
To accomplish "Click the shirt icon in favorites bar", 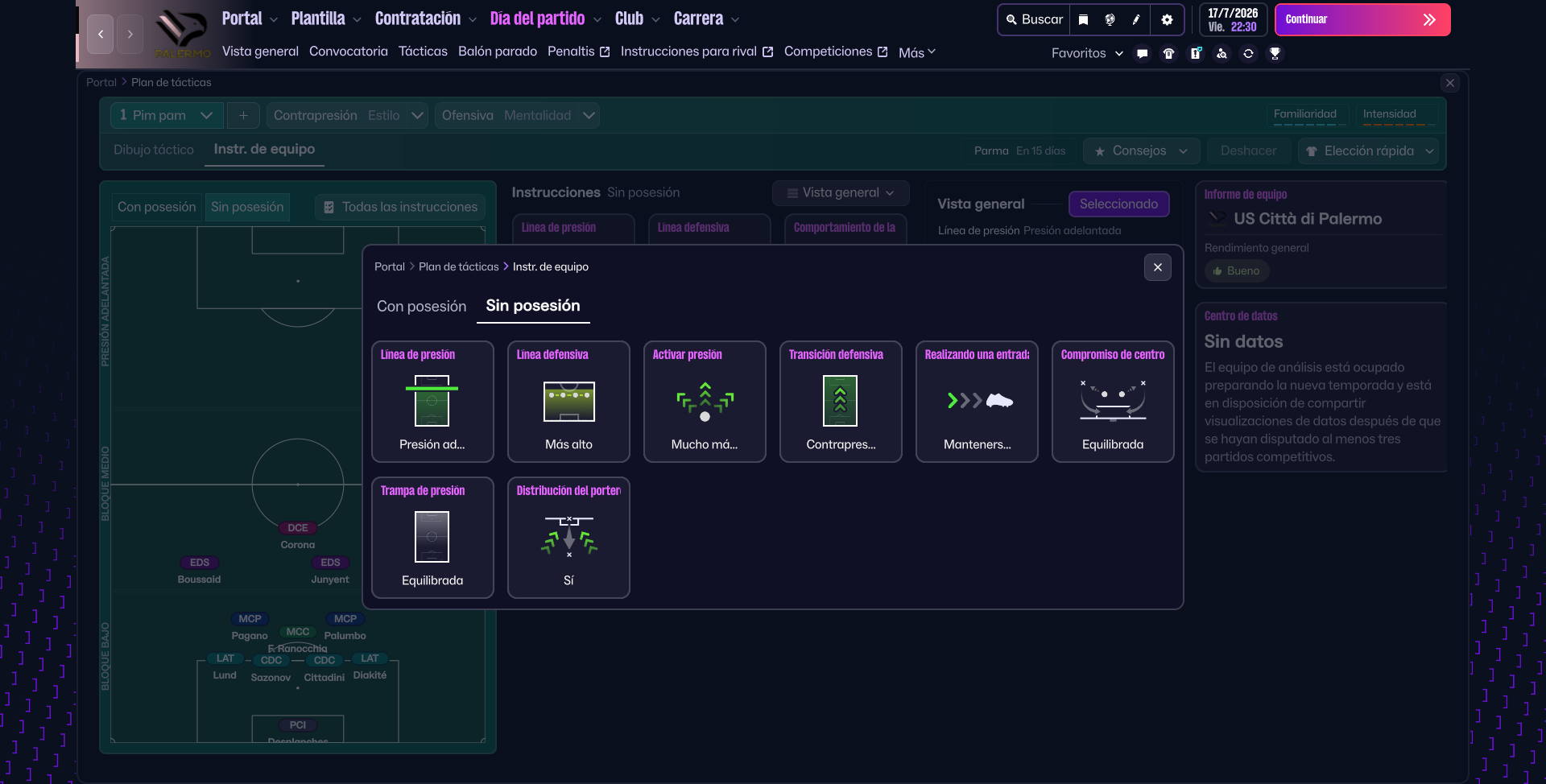I will [1168, 54].
